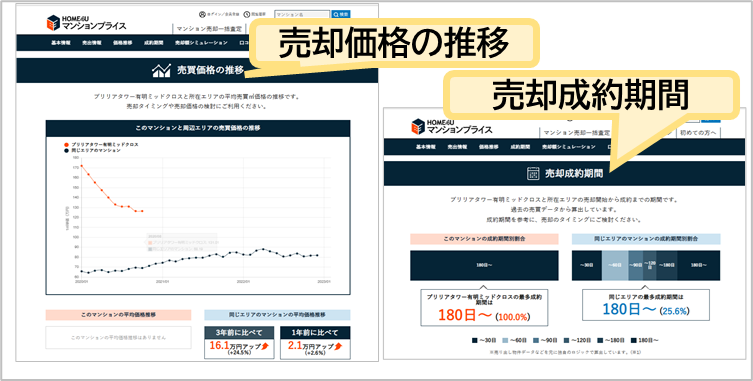The width and height of the screenshot is (753, 381).
Task: Click the ~60日 light blue bar segment
Action: (615, 265)
